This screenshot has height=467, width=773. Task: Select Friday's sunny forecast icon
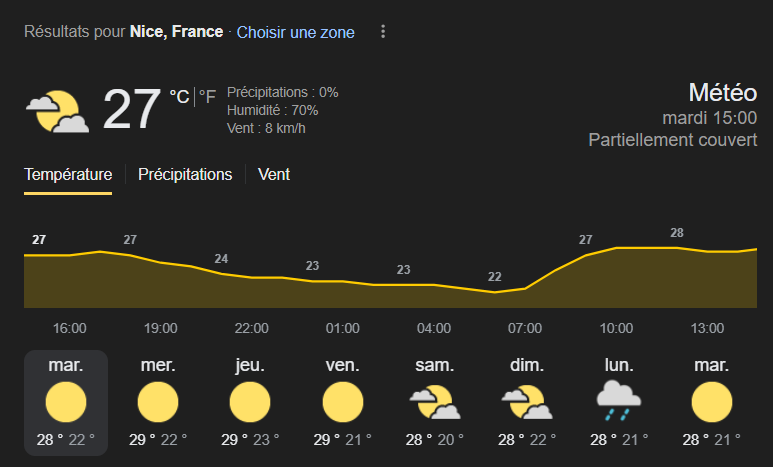pyautogui.click(x=343, y=402)
